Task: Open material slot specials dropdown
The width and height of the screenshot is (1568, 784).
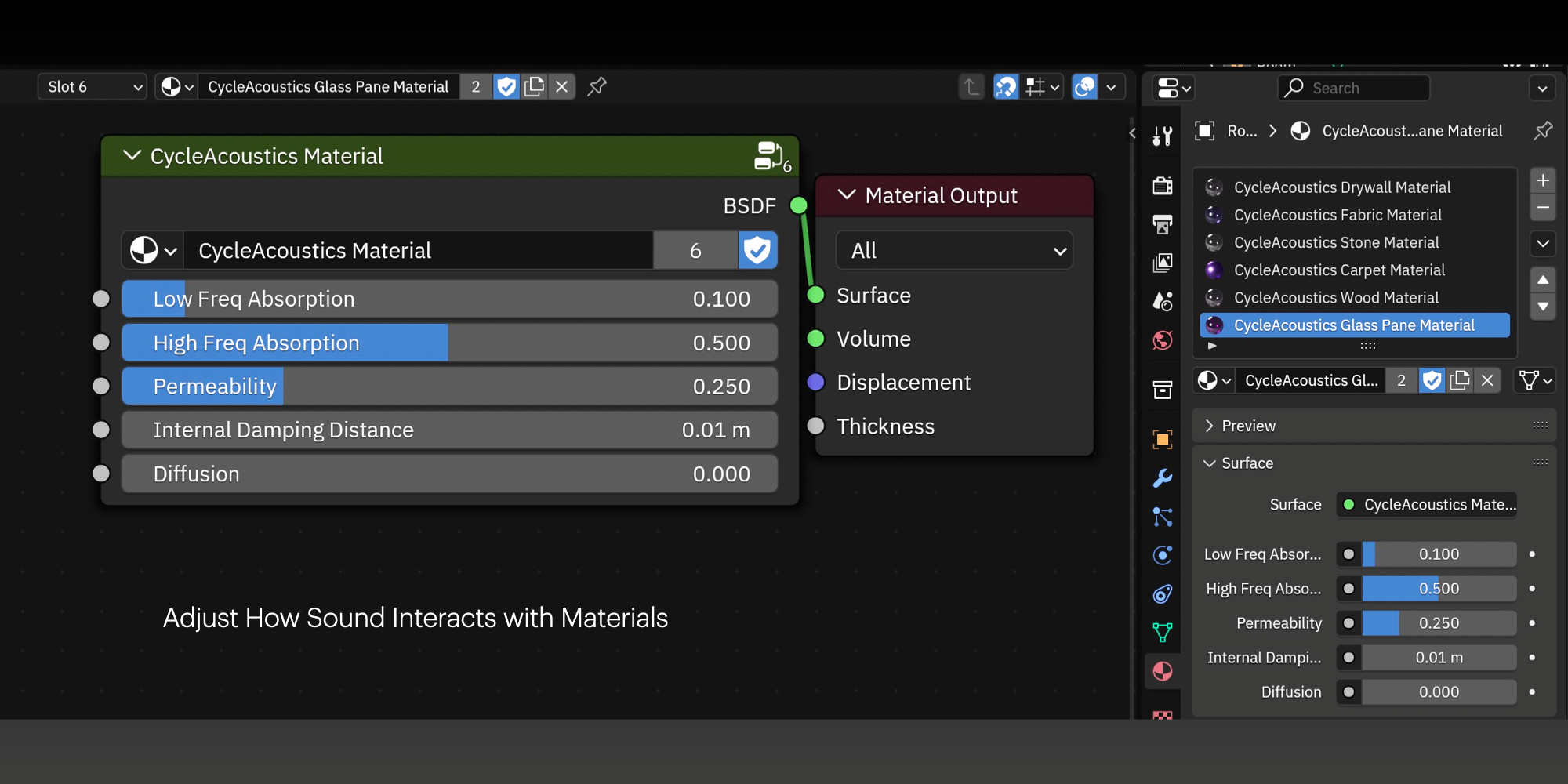Action: (1543, 243)
